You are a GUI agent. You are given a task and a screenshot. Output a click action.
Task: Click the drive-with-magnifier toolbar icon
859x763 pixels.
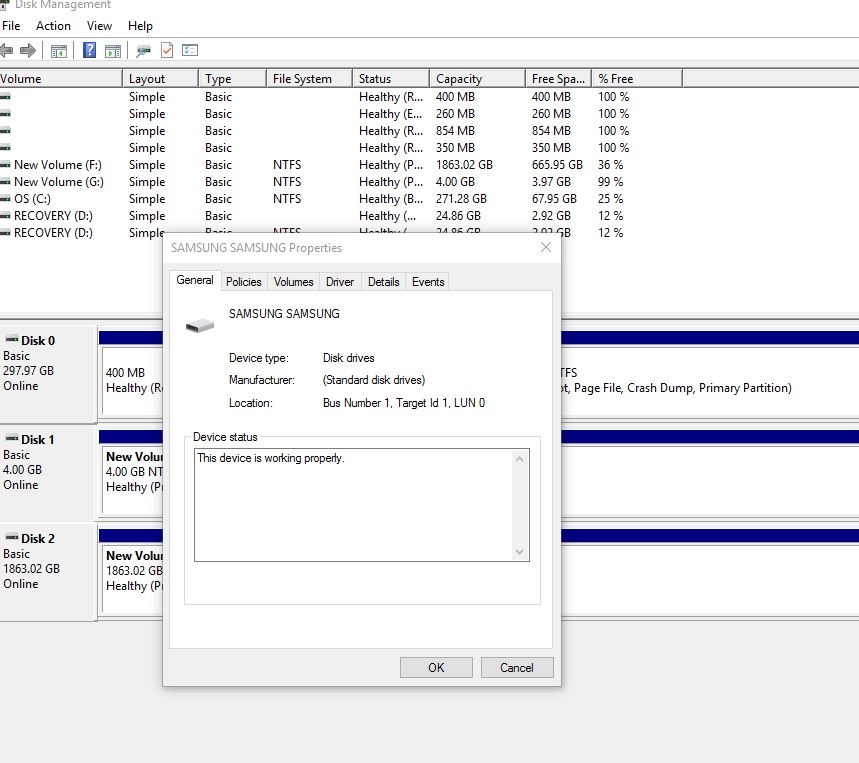click(144, 51)
